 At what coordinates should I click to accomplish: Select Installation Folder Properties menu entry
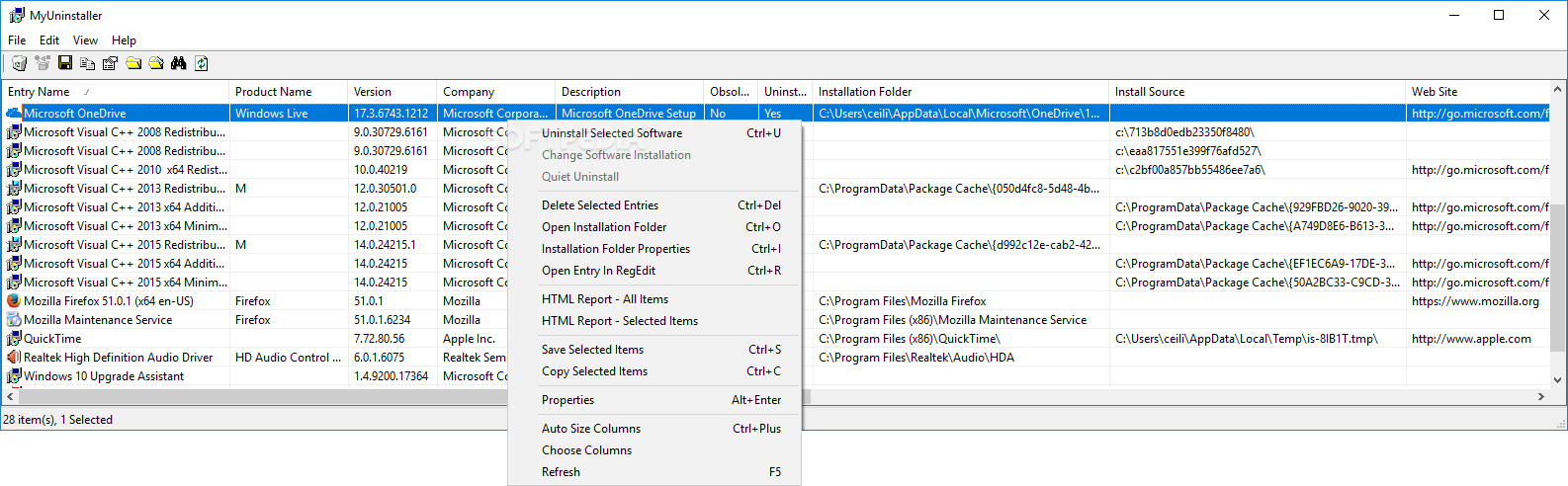click(654, 249)
